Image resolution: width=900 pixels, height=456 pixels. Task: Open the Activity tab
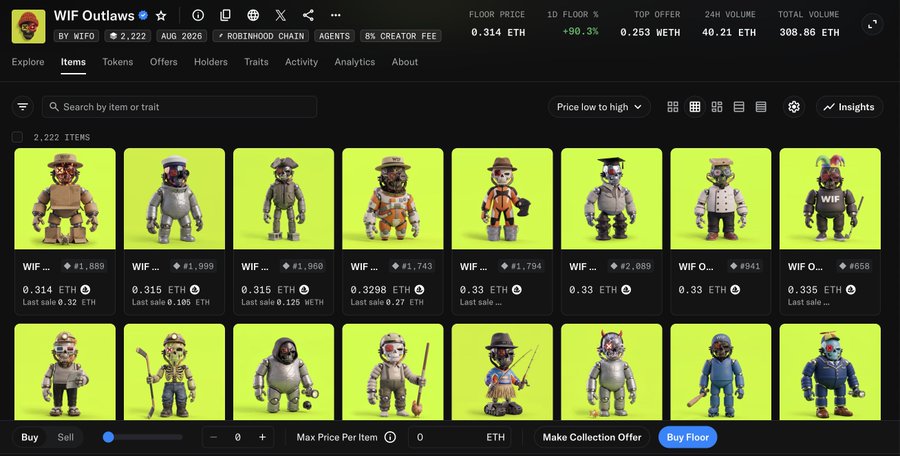(301, 62)
